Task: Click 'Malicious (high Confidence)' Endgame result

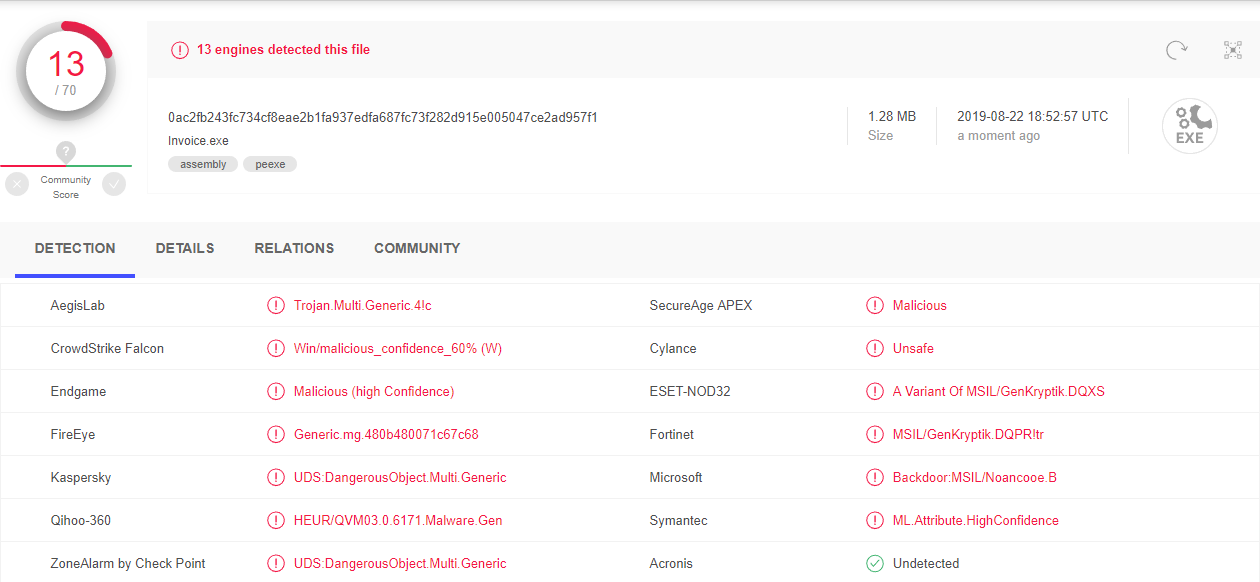Action: (374, 392)
